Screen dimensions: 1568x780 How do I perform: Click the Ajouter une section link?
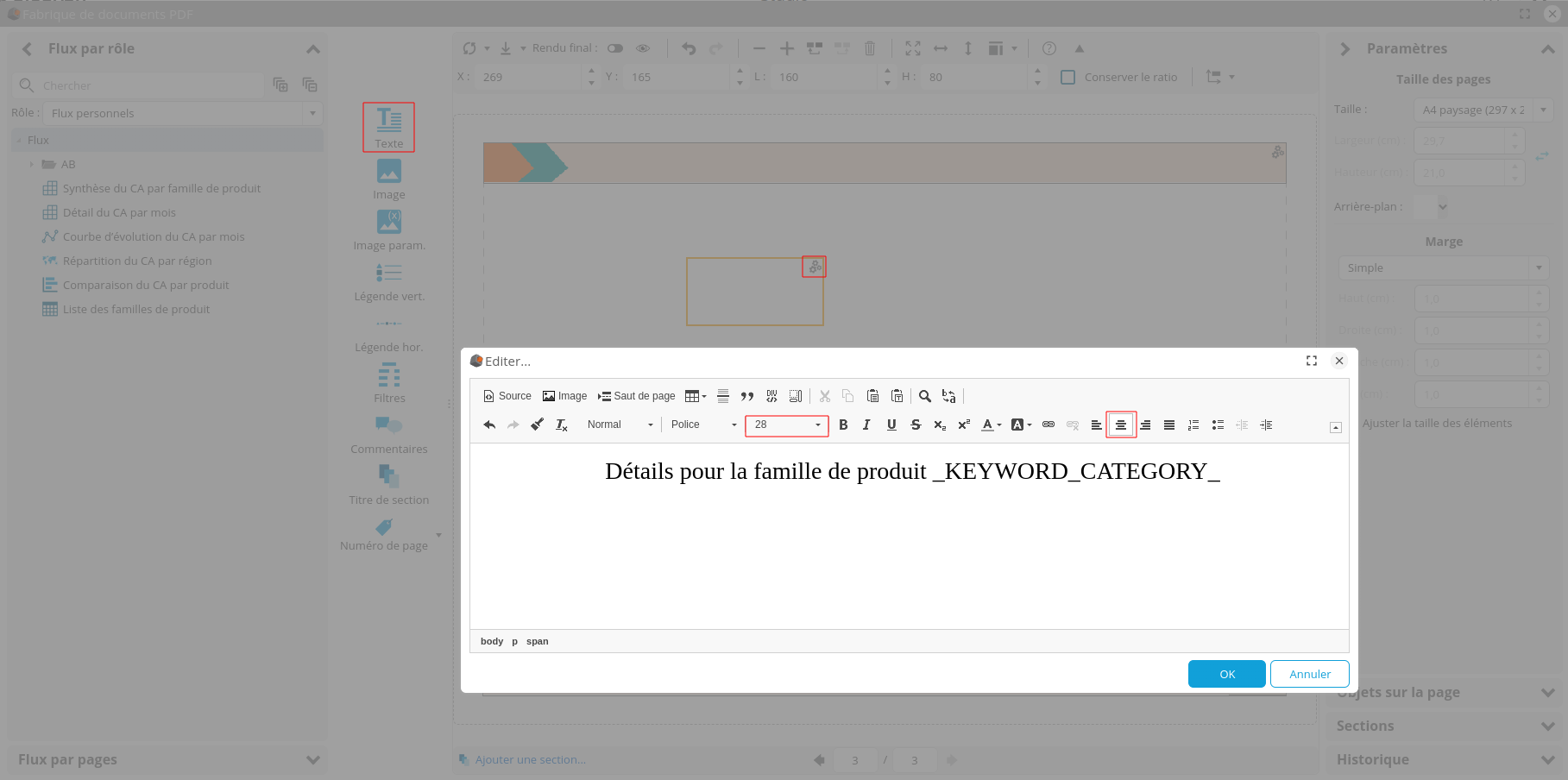[531, 760]
